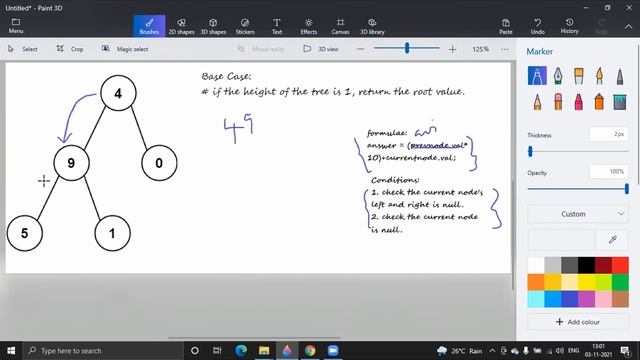The height and width of the screenshot is (360, 640).
Task: Select the Oil brush
Action: pos(578,76)
